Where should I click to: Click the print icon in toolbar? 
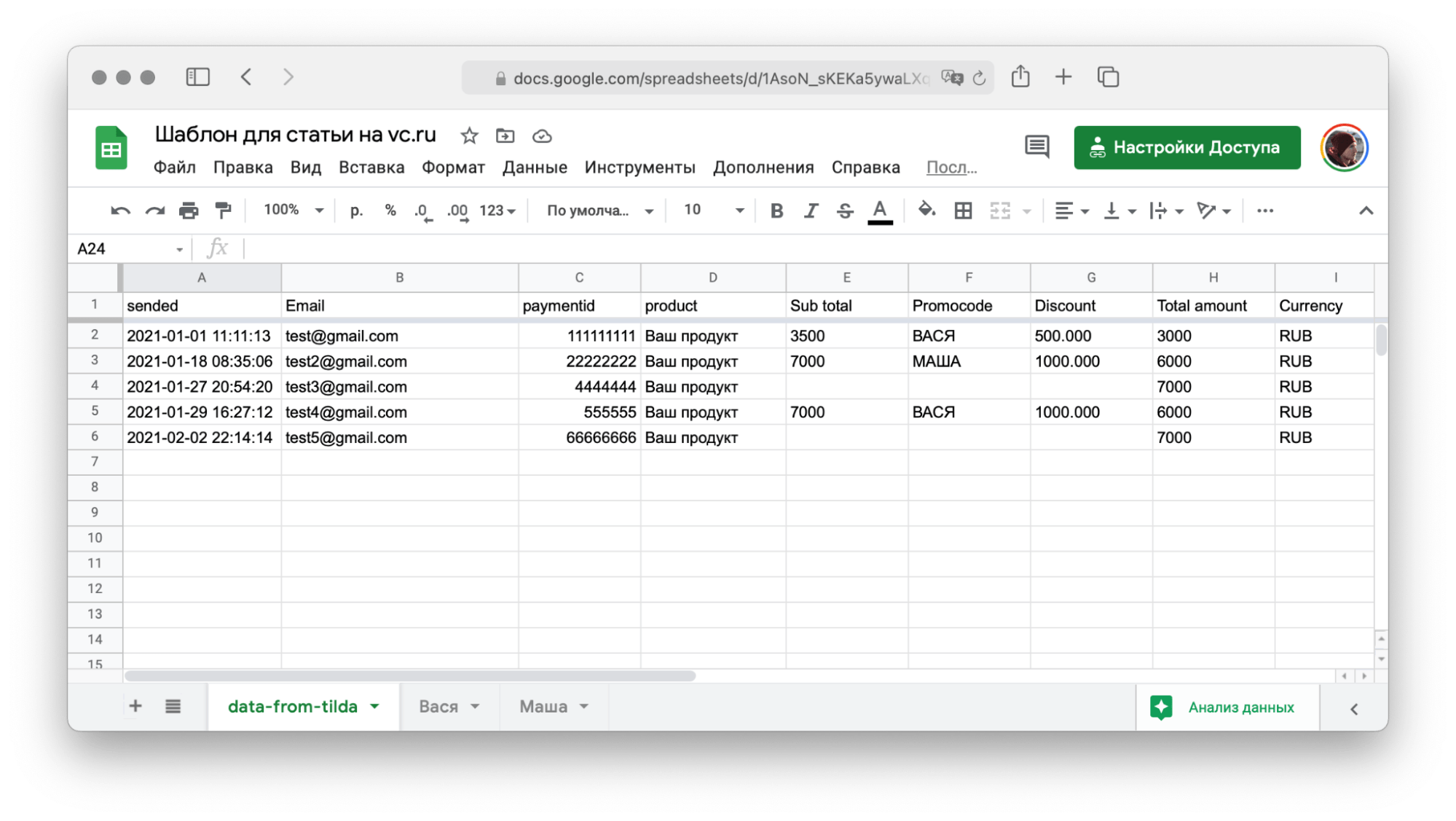coord(189,211)
